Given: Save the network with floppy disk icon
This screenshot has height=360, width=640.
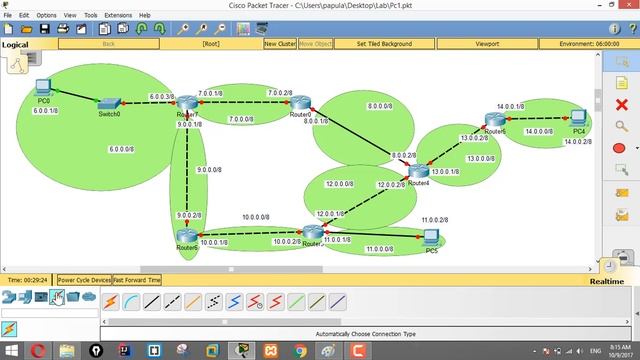Looking at the screenshot, I should pos(45,29).
